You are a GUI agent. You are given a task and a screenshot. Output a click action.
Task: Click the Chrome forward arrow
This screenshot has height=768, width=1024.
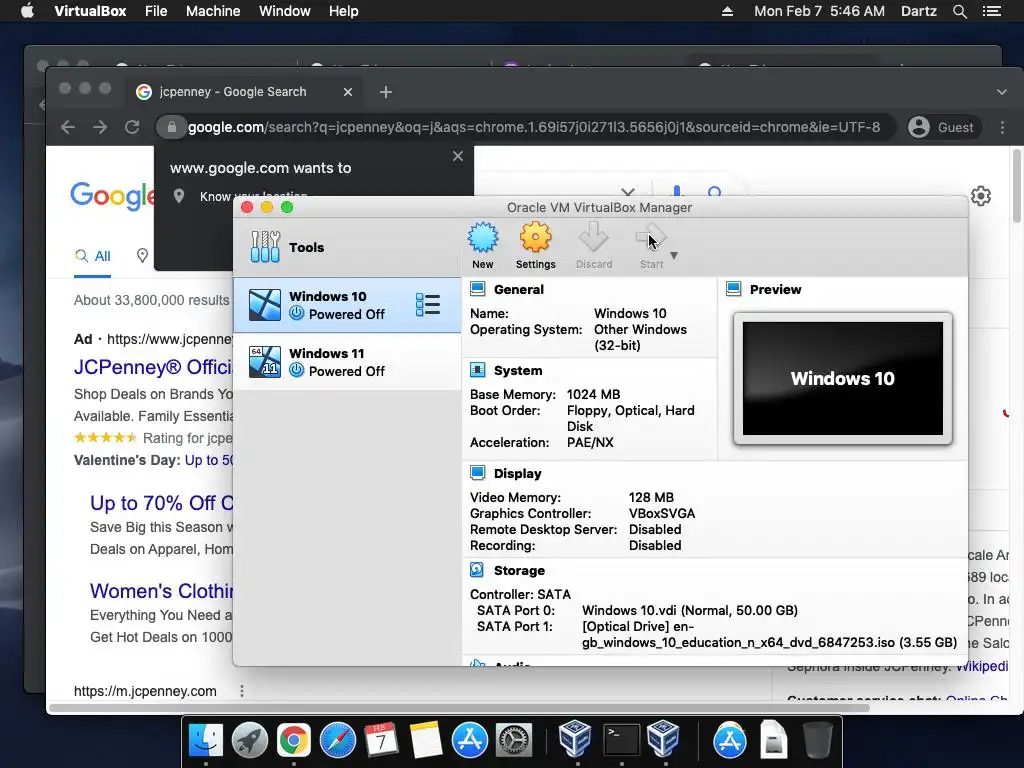[100, 127]
